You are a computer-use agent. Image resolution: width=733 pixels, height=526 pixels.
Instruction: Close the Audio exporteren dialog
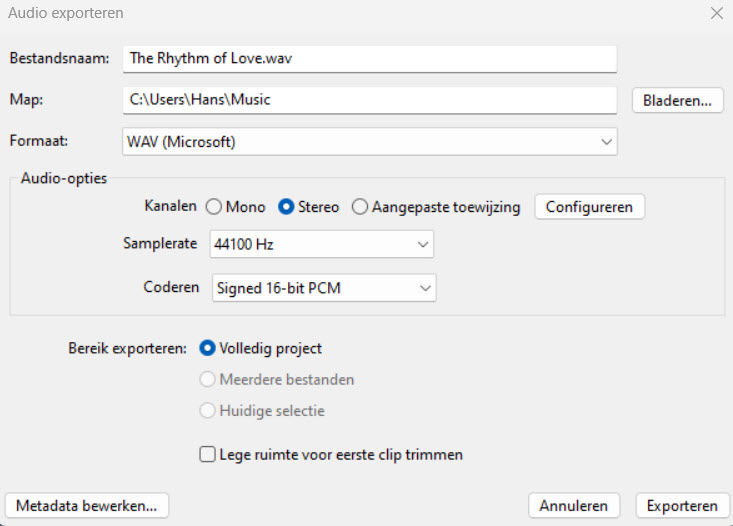pyautogui.click(x=716, y=14)
